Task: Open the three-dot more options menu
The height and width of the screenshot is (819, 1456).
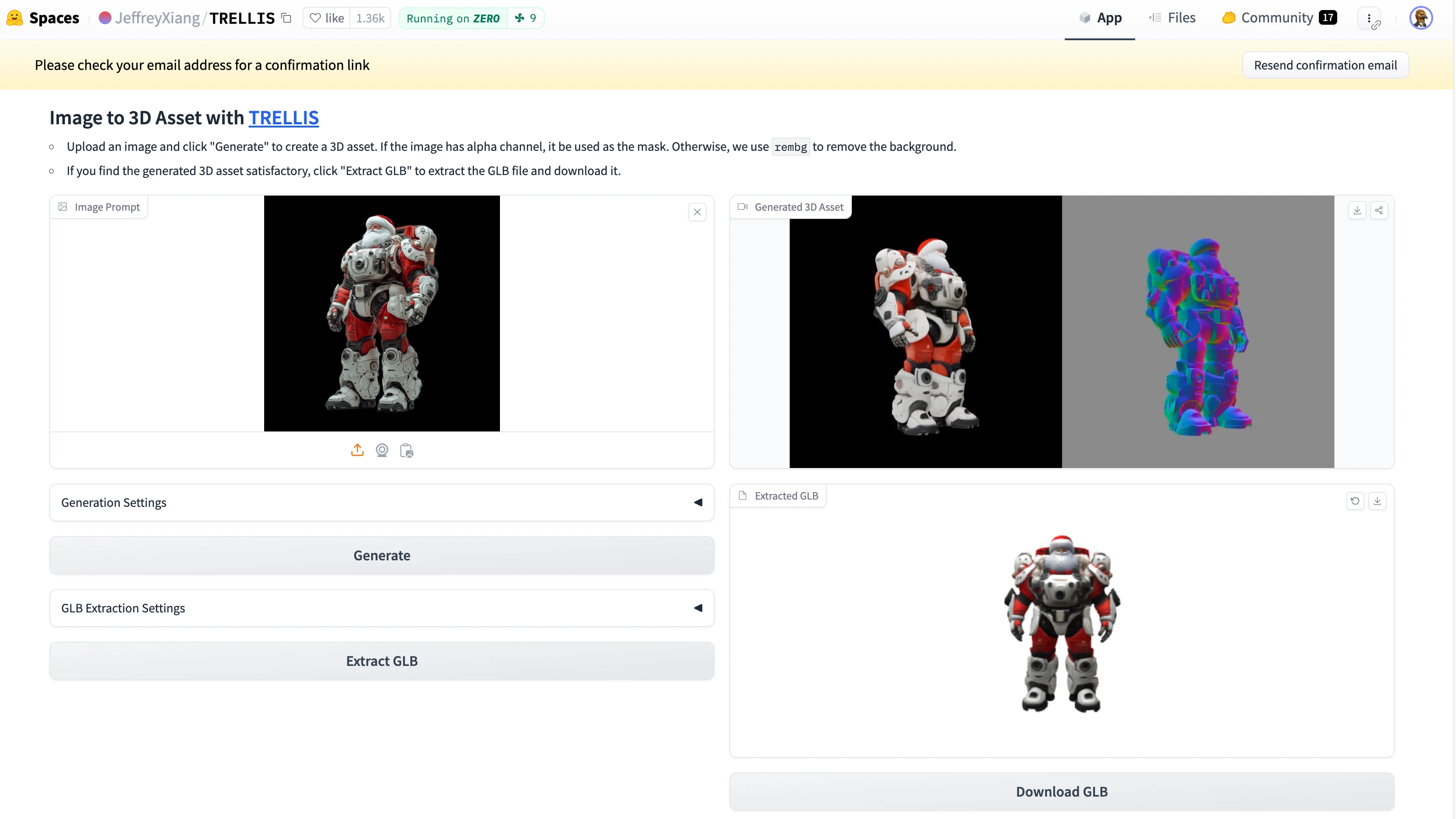Action: pyautogui.click(x=1369, y=18)
